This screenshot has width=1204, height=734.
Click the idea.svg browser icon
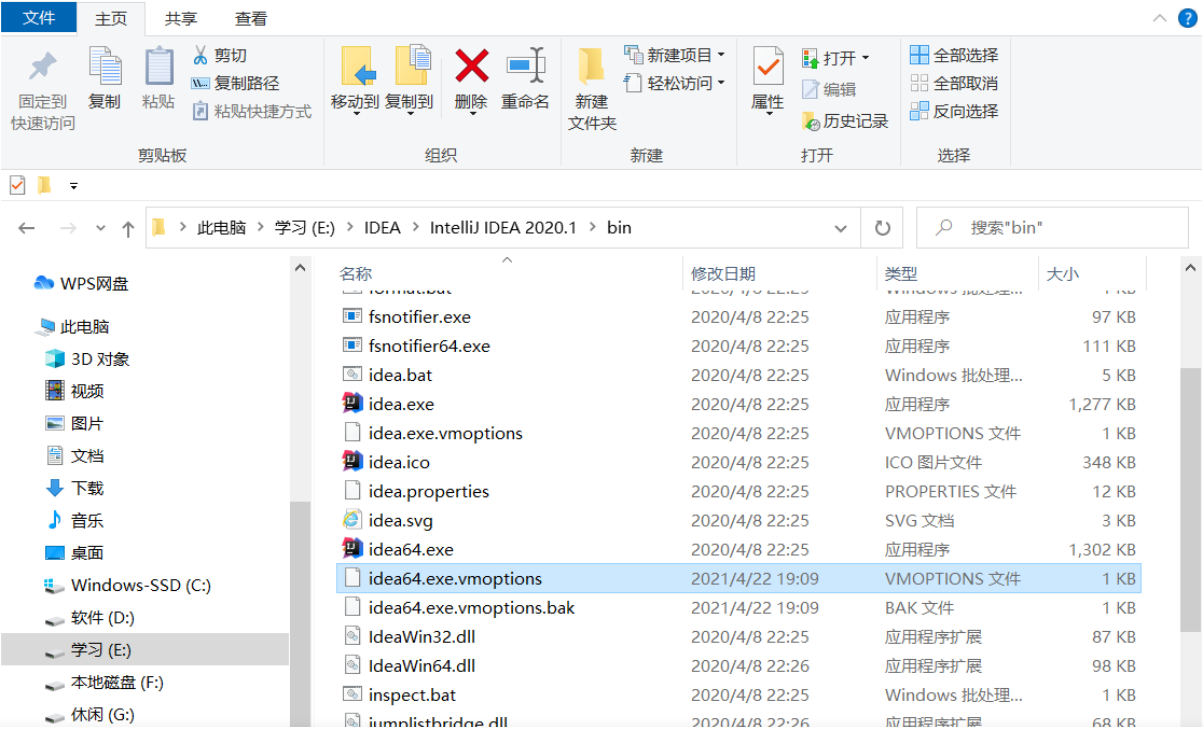pos(351,520)
